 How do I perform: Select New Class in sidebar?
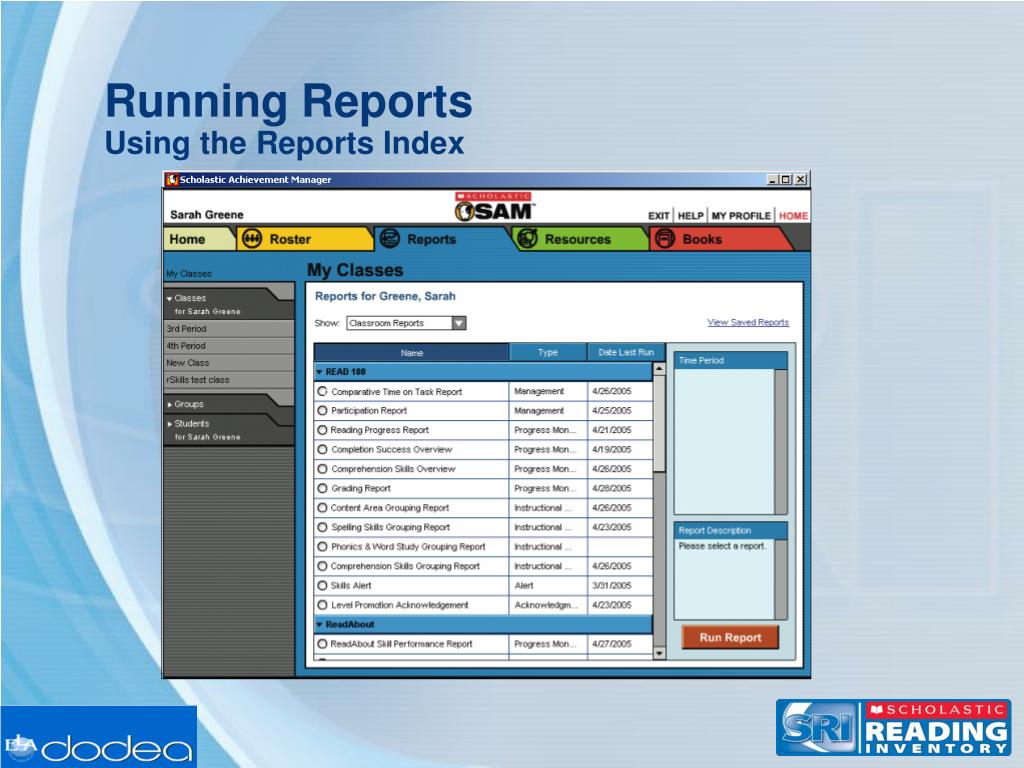[x=229, y=362]
